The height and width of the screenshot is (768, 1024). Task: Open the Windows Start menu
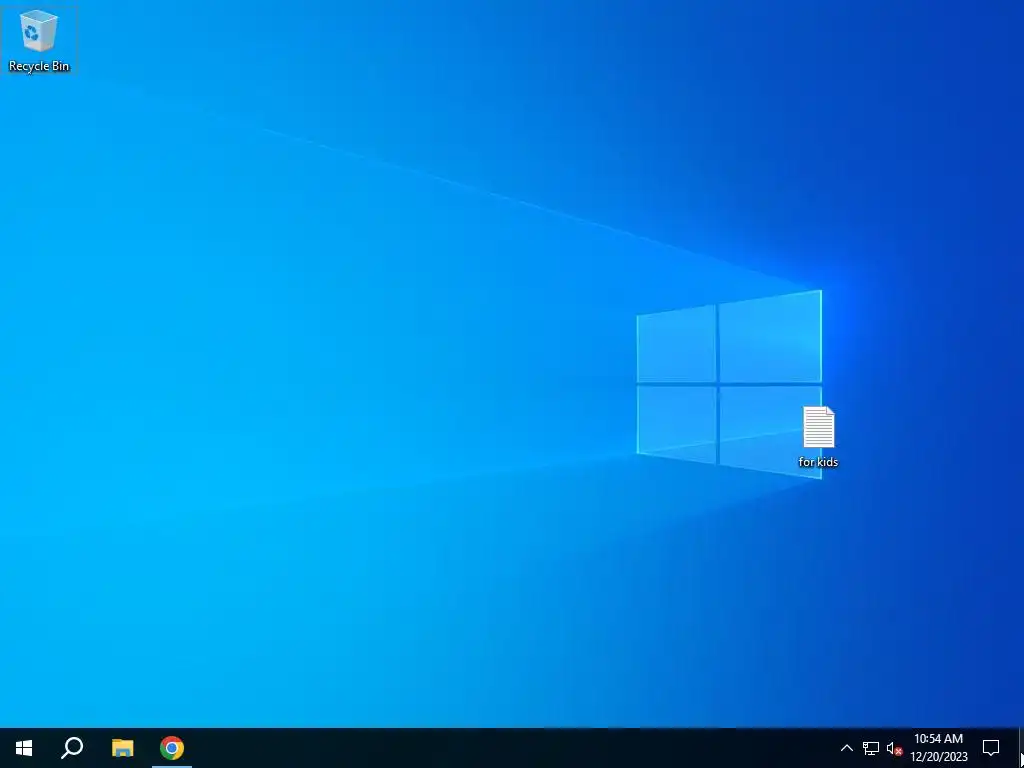24,748
